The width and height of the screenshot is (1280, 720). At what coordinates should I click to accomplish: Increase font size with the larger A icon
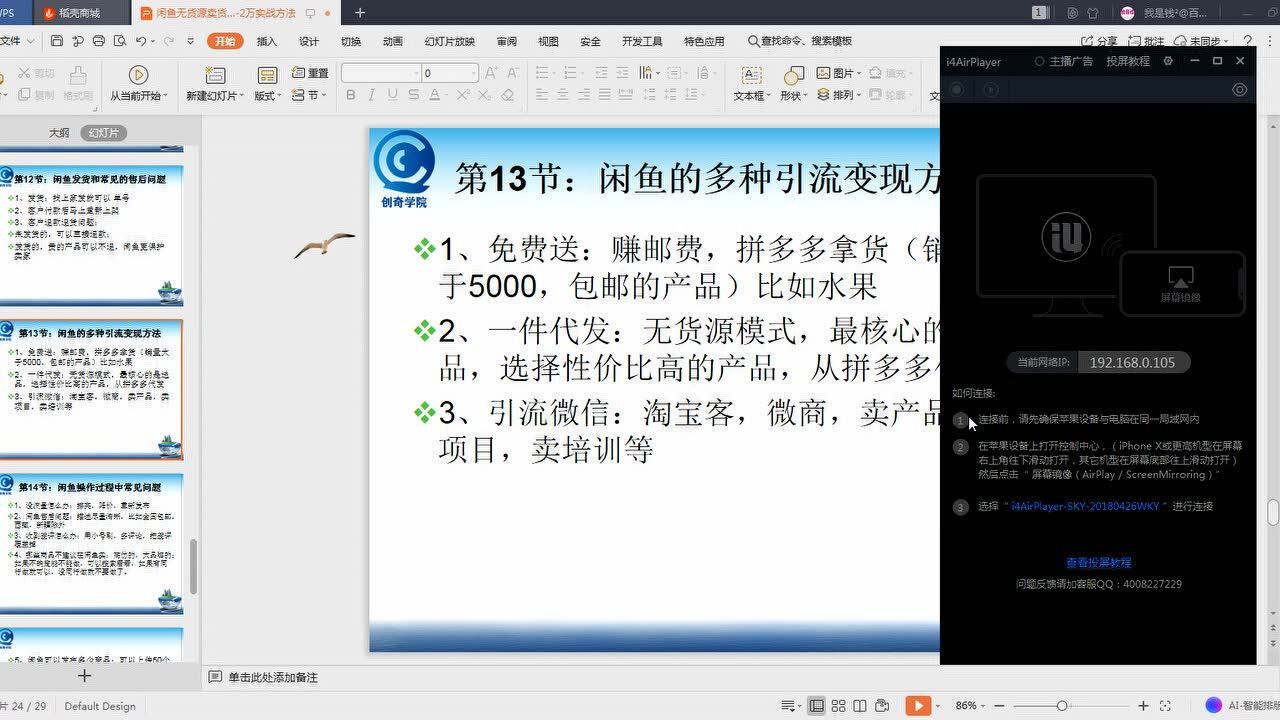[x=491, y=73]
